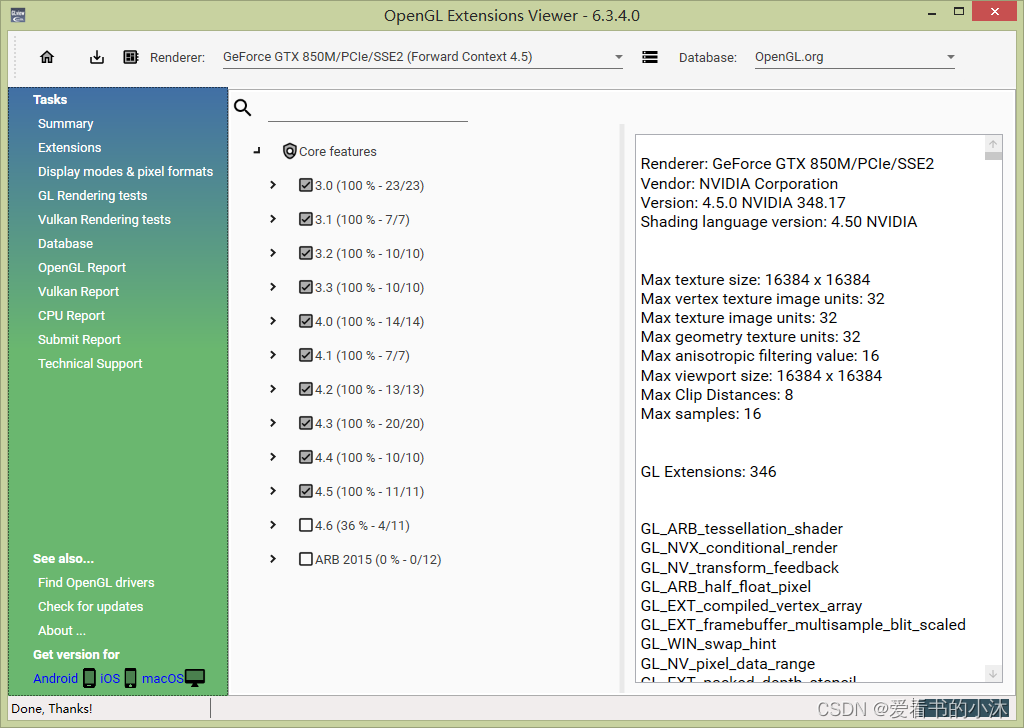
Task: Open the Database task
Action: tap(65, 244)
